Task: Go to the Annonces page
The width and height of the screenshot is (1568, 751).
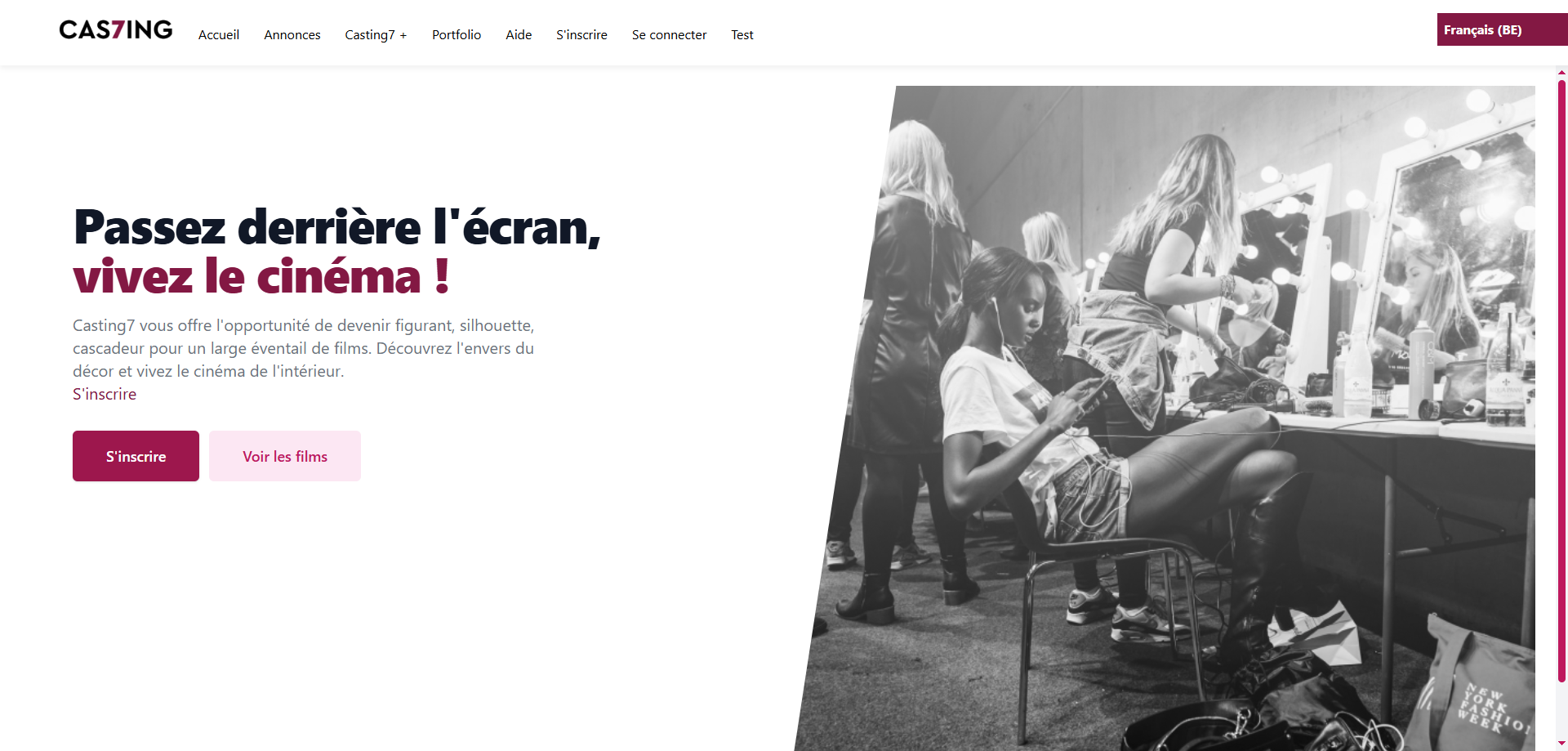Action: (x=292, y=34)
